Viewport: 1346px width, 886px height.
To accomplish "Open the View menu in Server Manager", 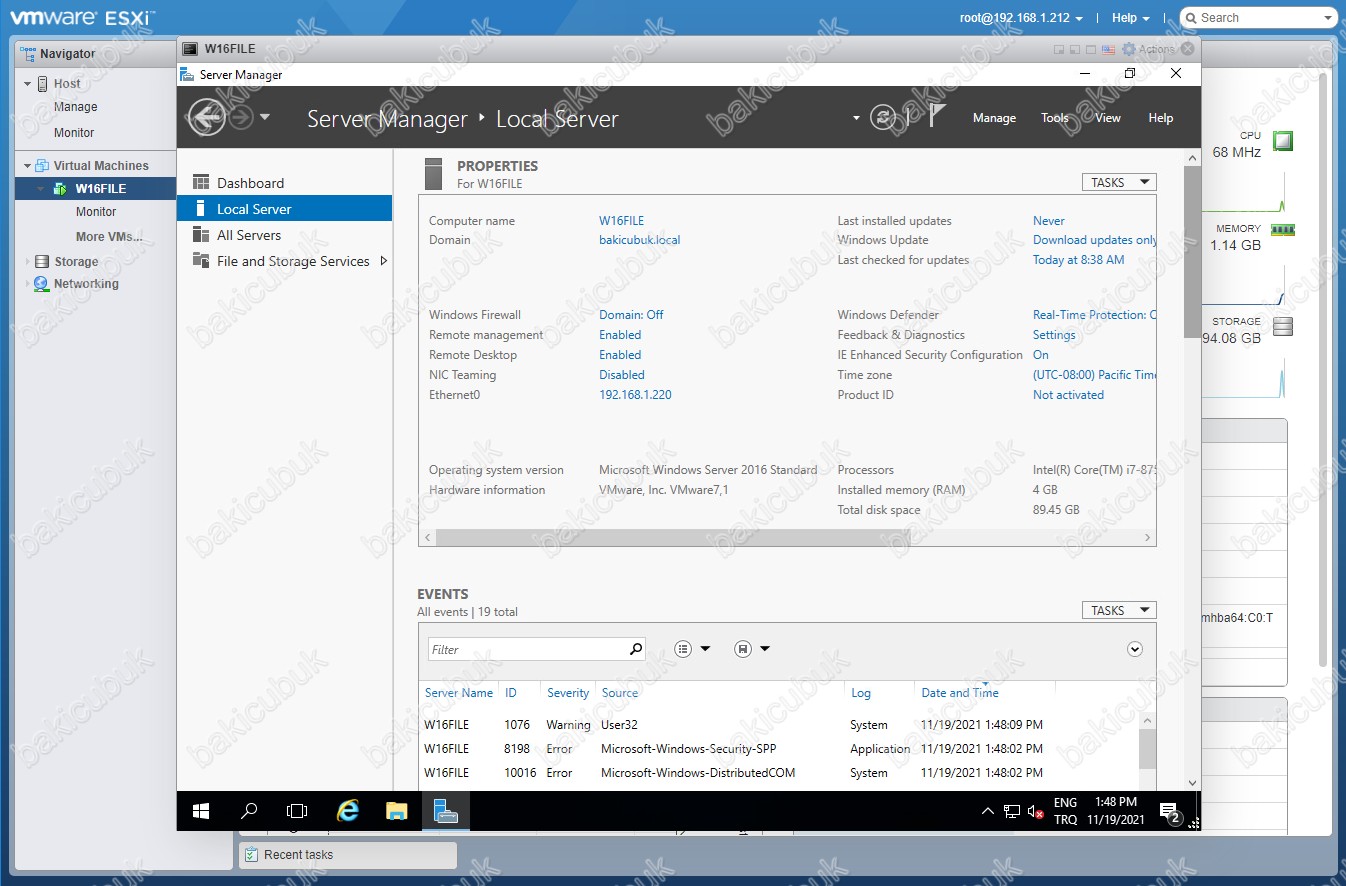I will [x=1108, y=118].
